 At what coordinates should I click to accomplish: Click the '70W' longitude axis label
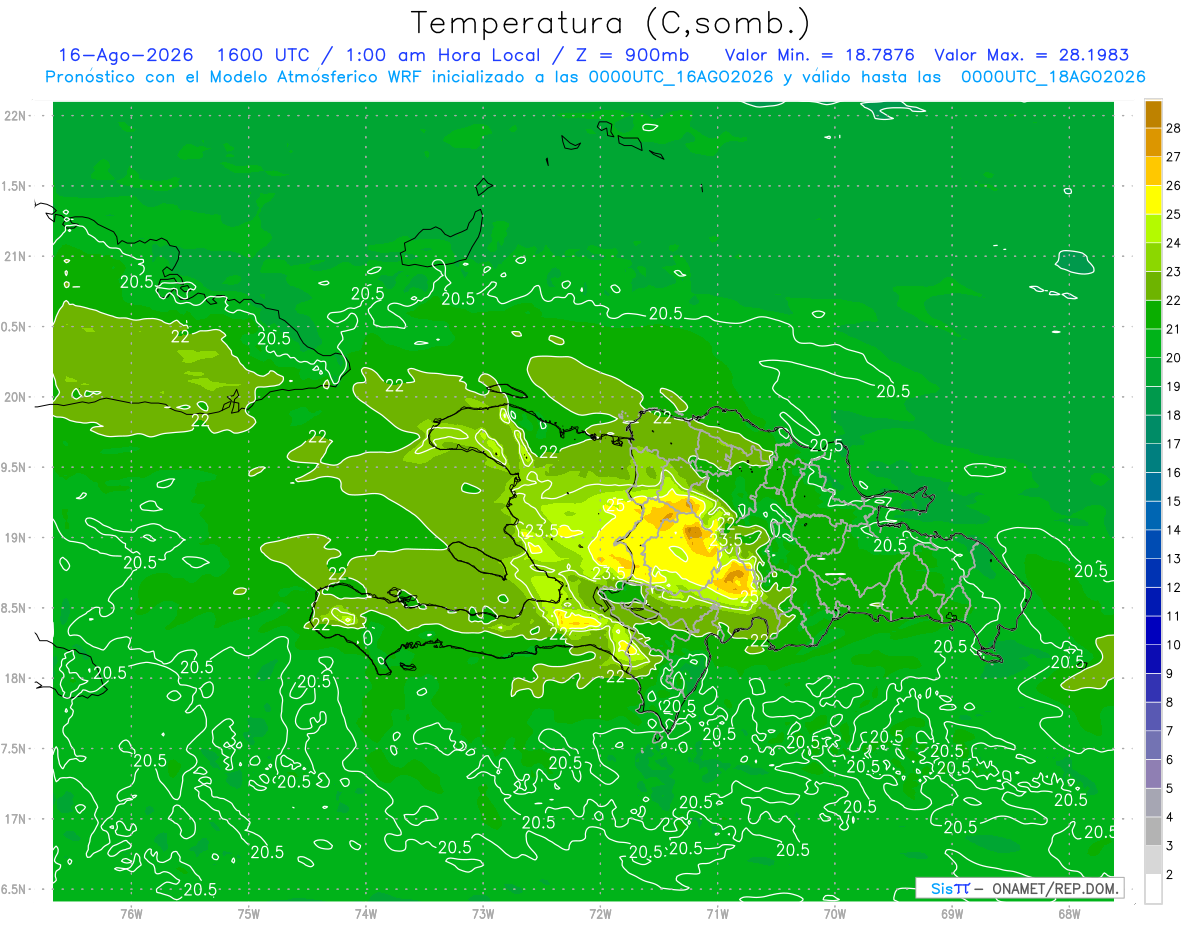(x=834, y=914)
